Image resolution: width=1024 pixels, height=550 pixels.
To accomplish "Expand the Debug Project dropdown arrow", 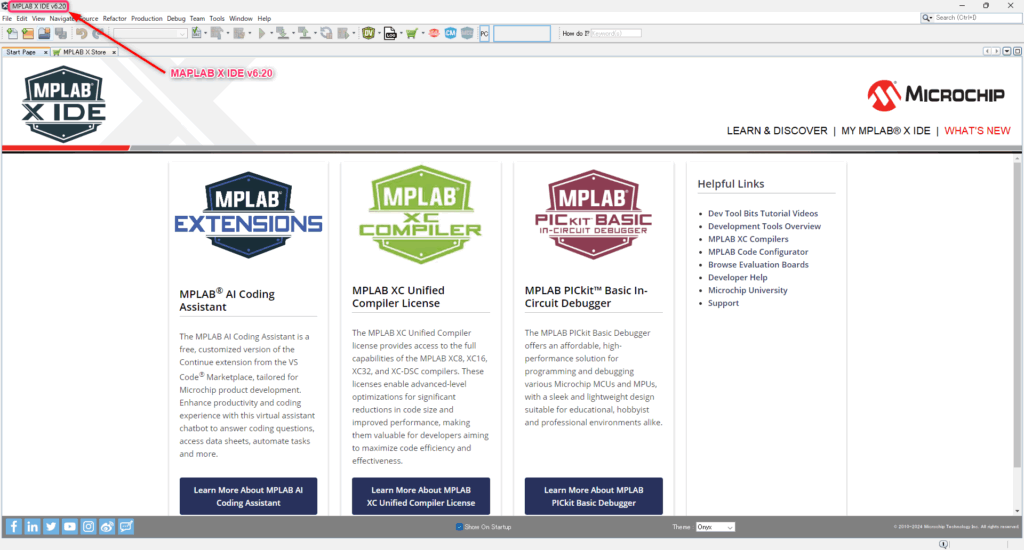I will click(354, 33).
